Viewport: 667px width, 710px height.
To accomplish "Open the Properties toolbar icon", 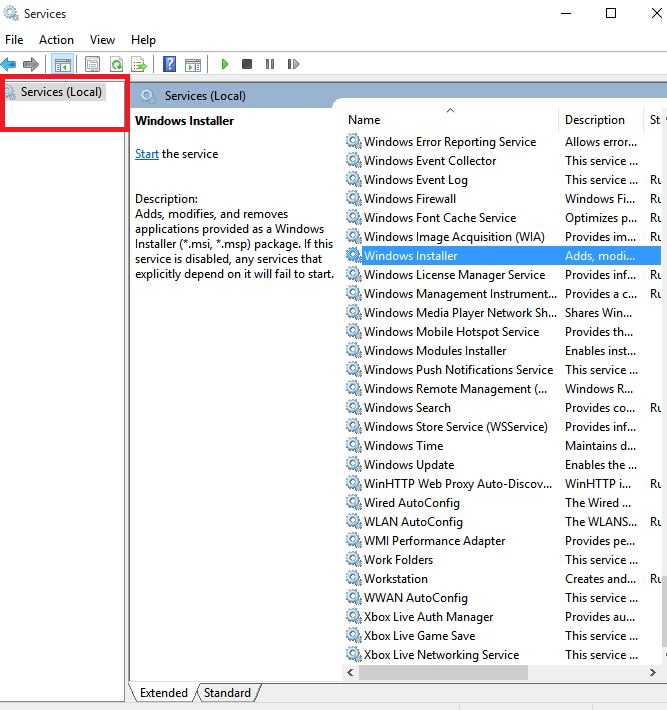I will 92,64.
